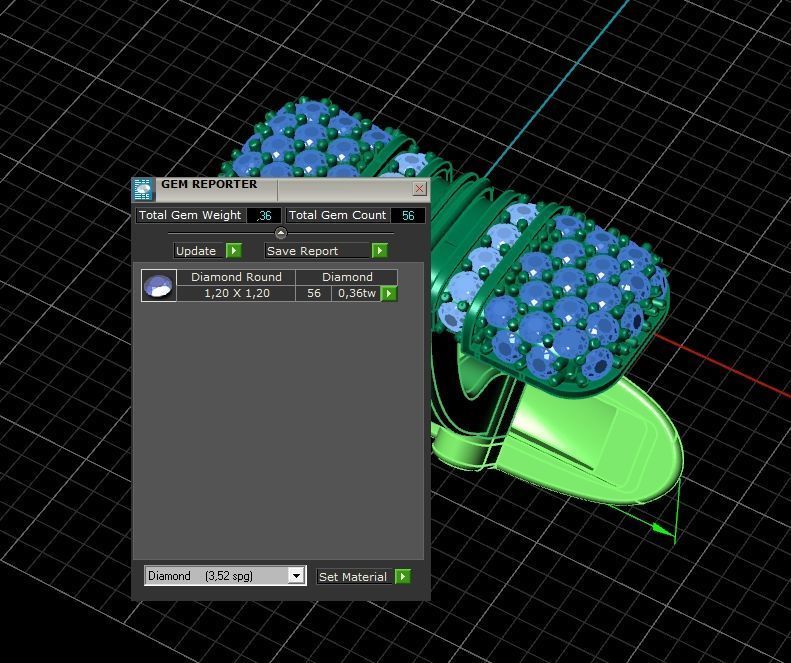The image size is (791, 663).
Task: Click the Total Gem Count value 56
Action: tap(408, 215)
